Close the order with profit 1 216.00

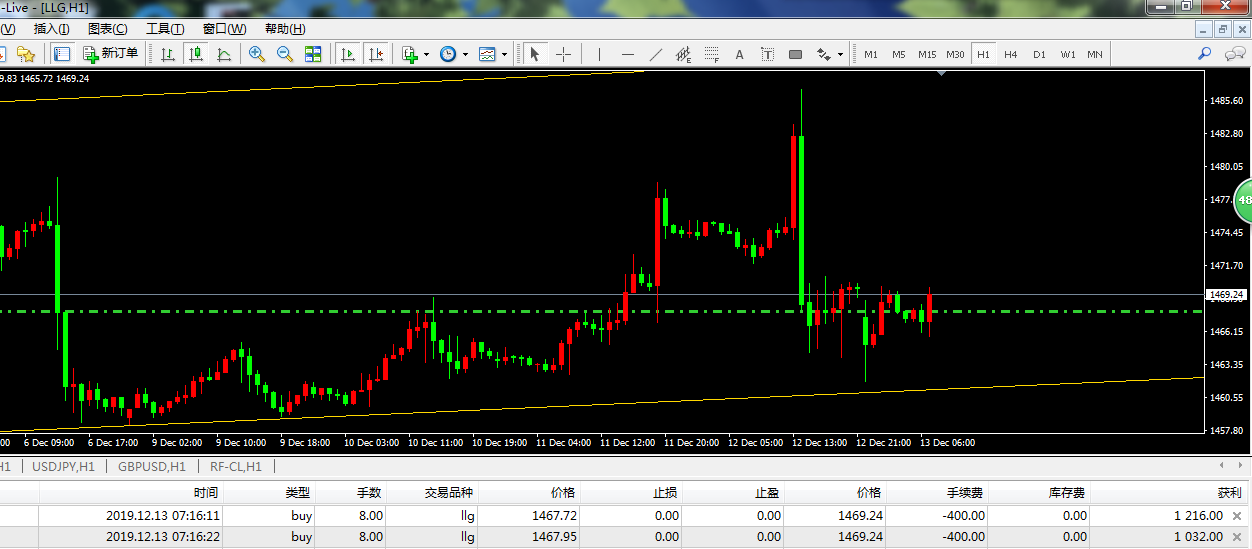pos(1237,516)
